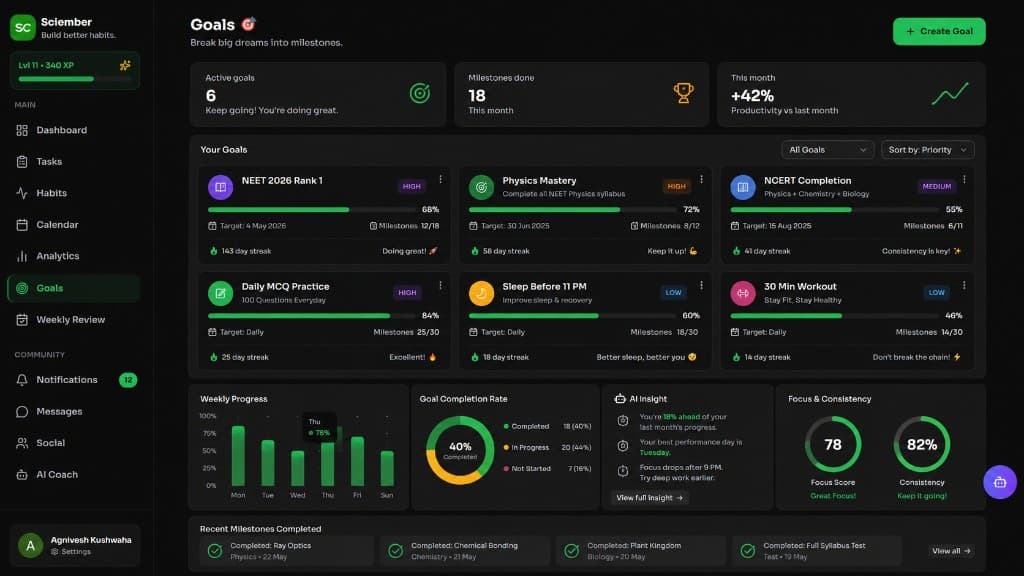
Task: Click the trophy icon in Milestones done card
Action: coord(683,93)
